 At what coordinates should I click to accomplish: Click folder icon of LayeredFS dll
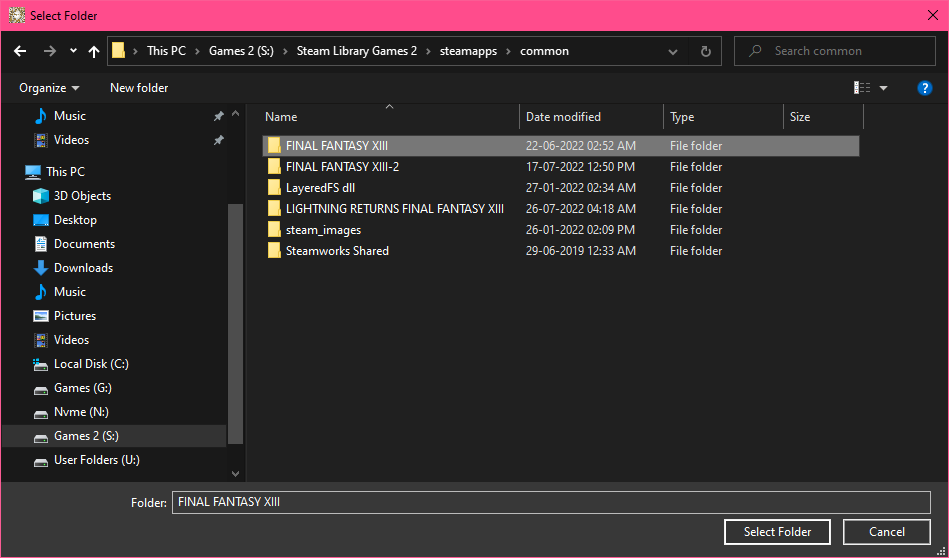tap(274, 188)
